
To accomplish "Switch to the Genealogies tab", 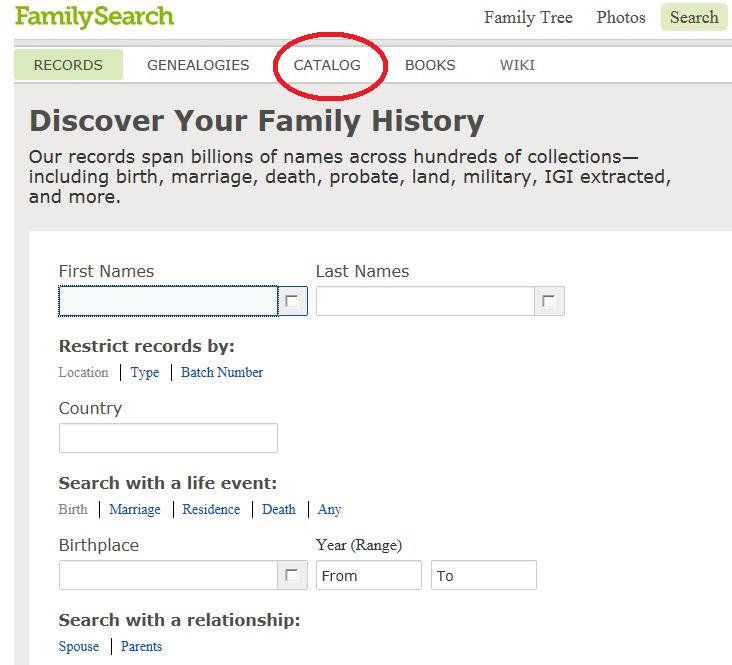I will (198, 65).
